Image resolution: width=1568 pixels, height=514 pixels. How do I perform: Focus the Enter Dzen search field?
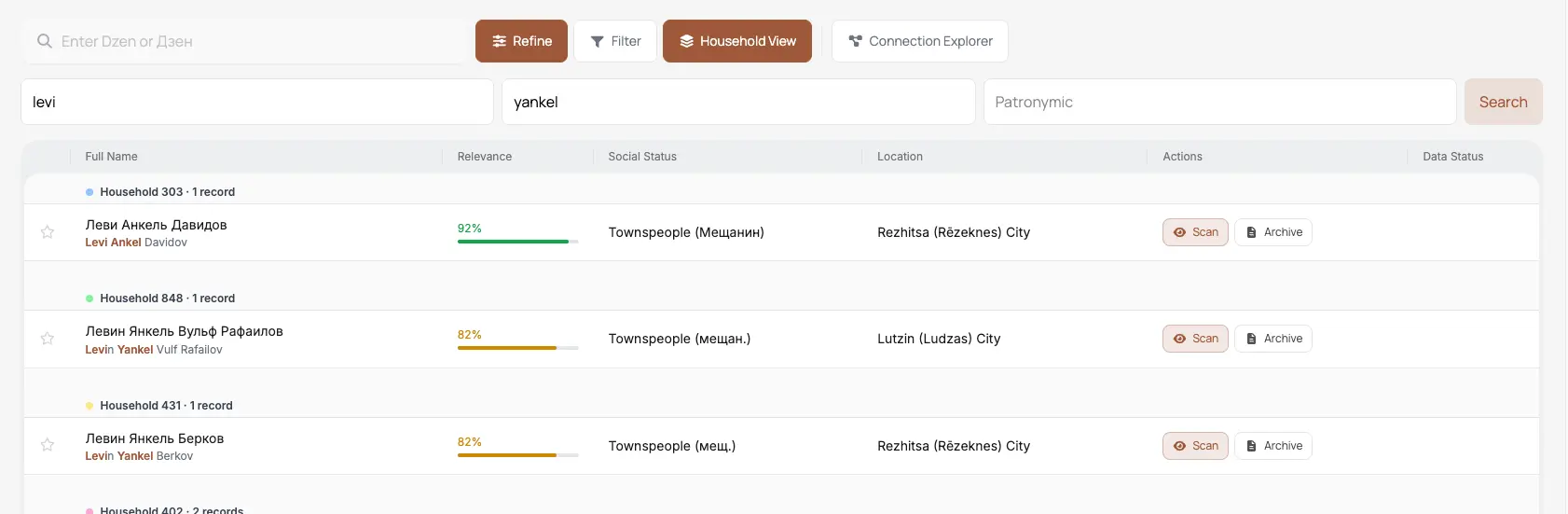coord(244,41)
